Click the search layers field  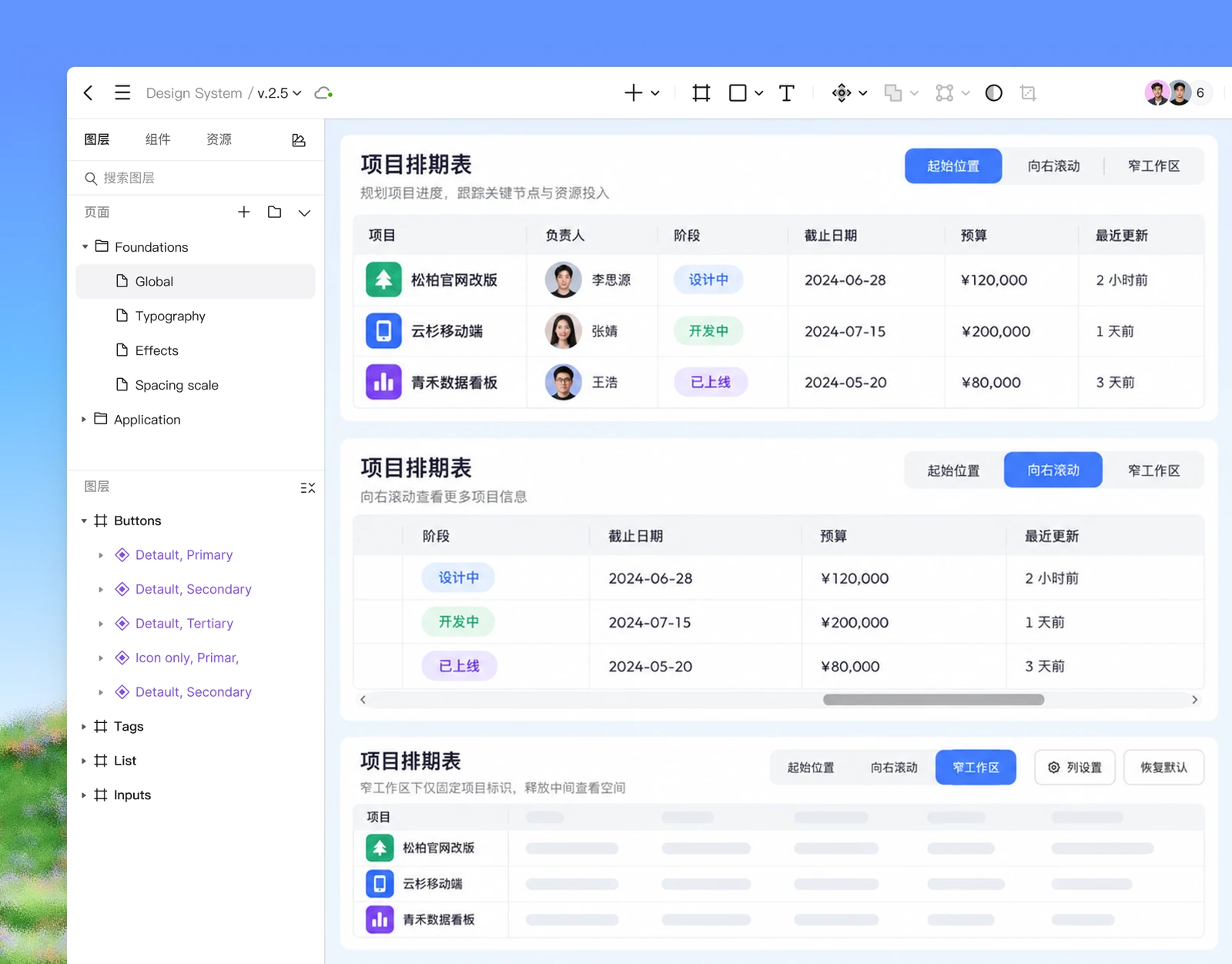(196, 178)
